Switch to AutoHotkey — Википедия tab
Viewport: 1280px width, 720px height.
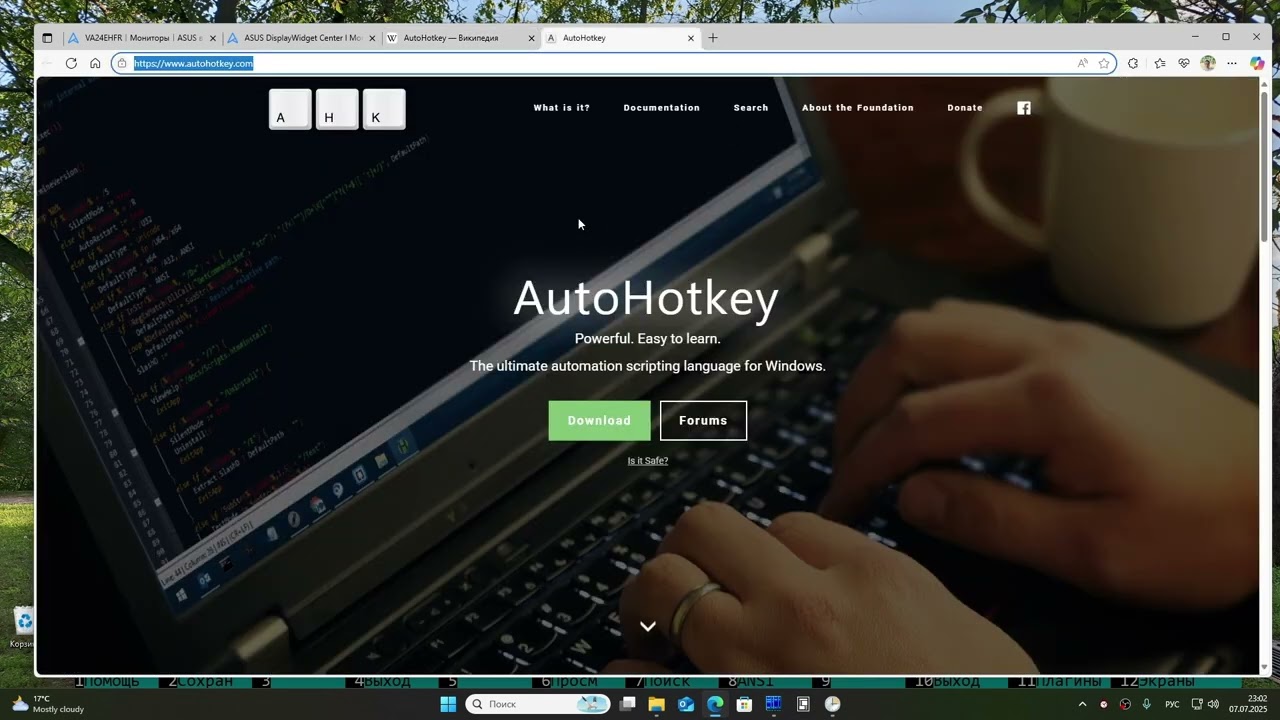pyautogui.click(x=461, y=38)
